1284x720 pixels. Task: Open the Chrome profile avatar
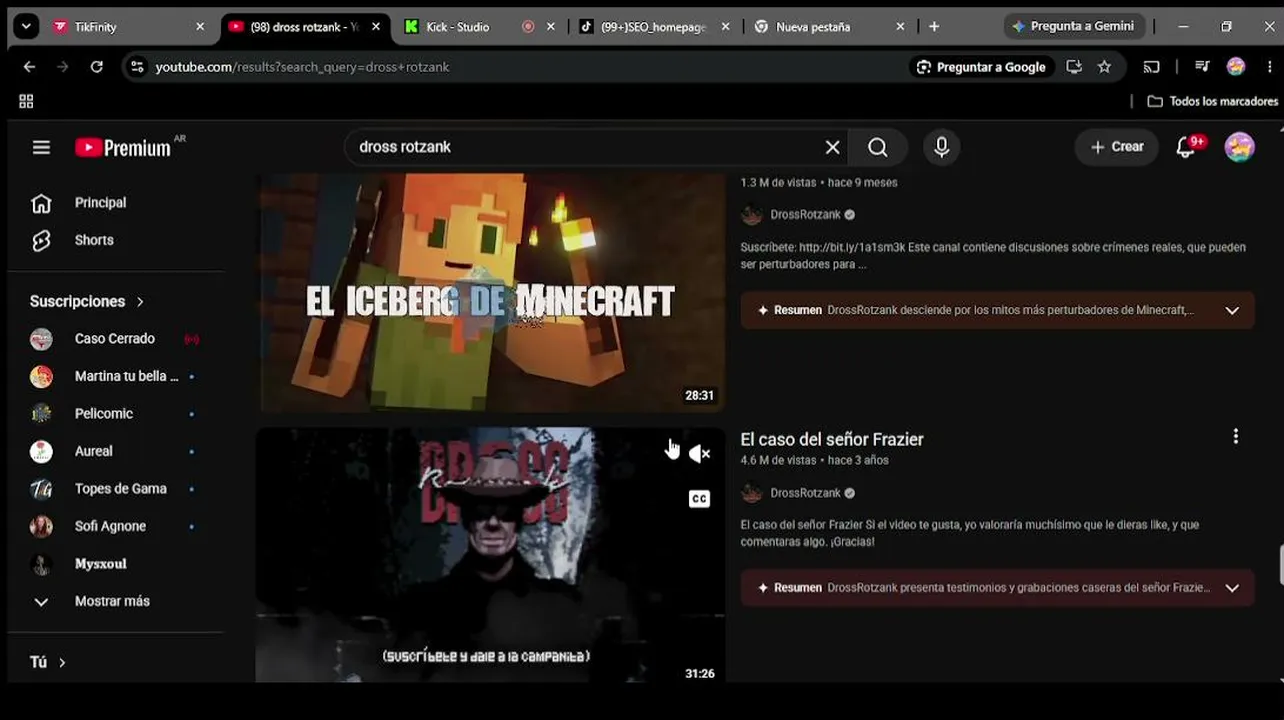click(1236, 67)
